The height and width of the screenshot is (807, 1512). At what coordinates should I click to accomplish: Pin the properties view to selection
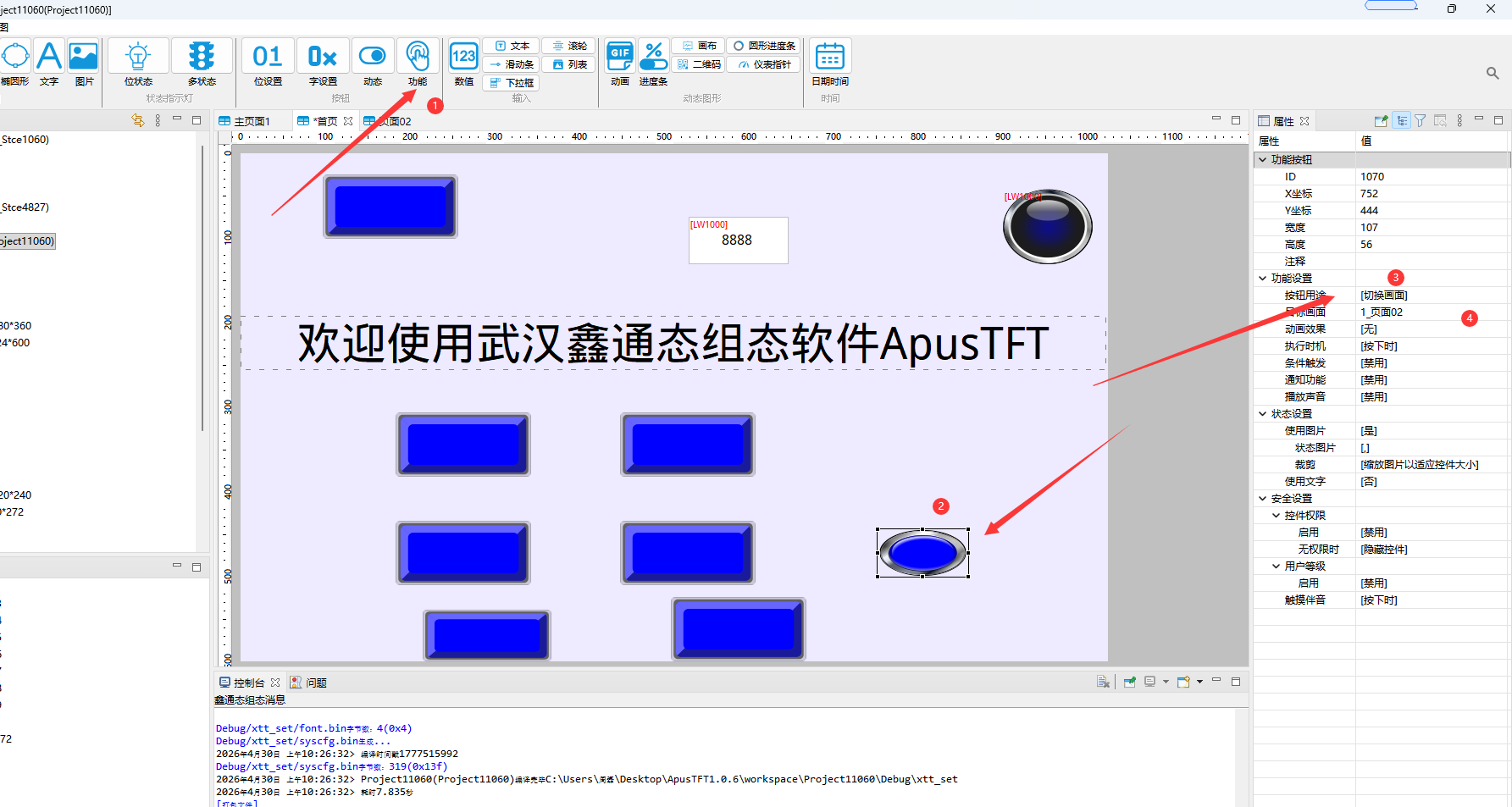1381,121
